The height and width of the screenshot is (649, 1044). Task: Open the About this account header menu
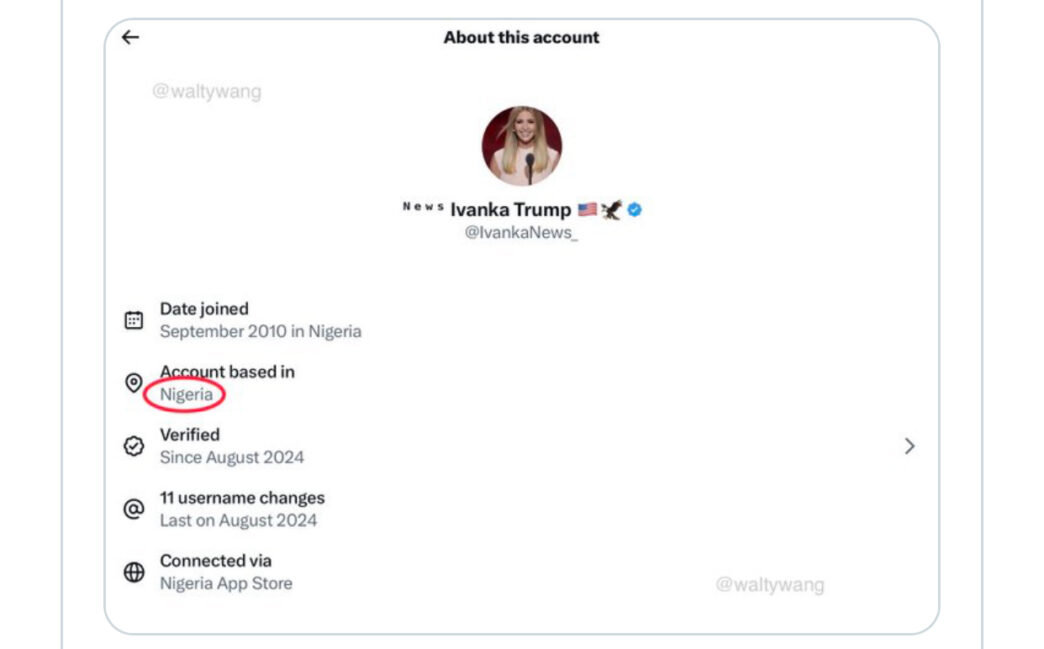[521, 37]
